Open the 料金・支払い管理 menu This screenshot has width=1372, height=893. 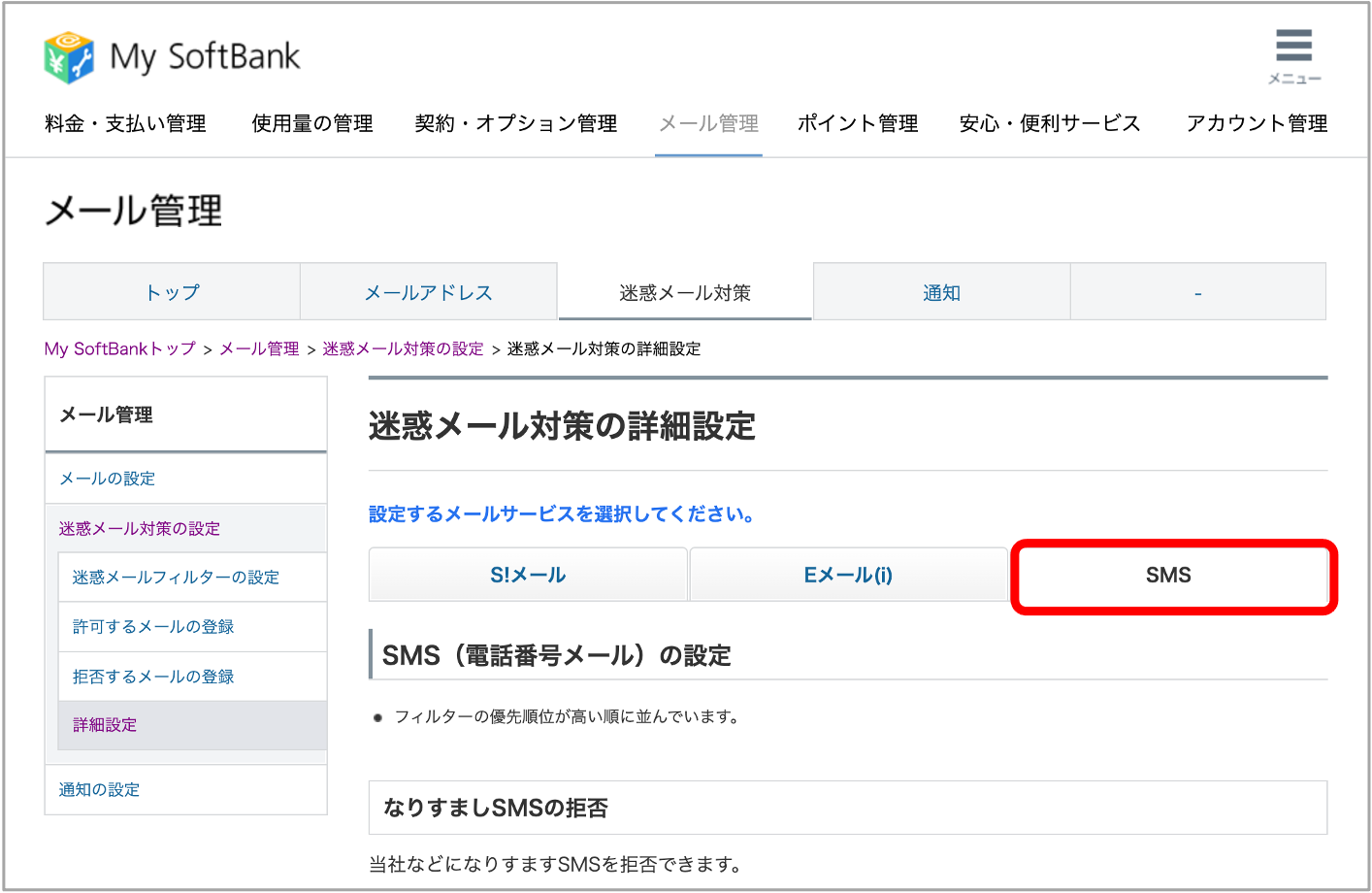click(x=125, y=123)
